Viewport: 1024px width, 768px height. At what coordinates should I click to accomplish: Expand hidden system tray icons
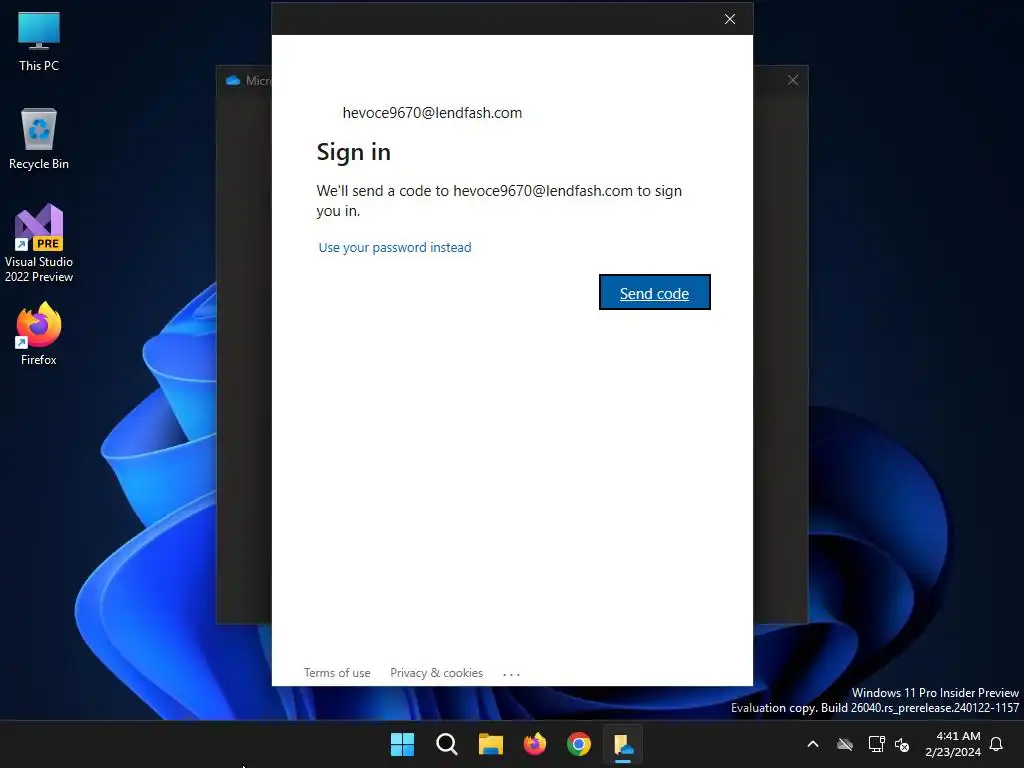point(813,744)
